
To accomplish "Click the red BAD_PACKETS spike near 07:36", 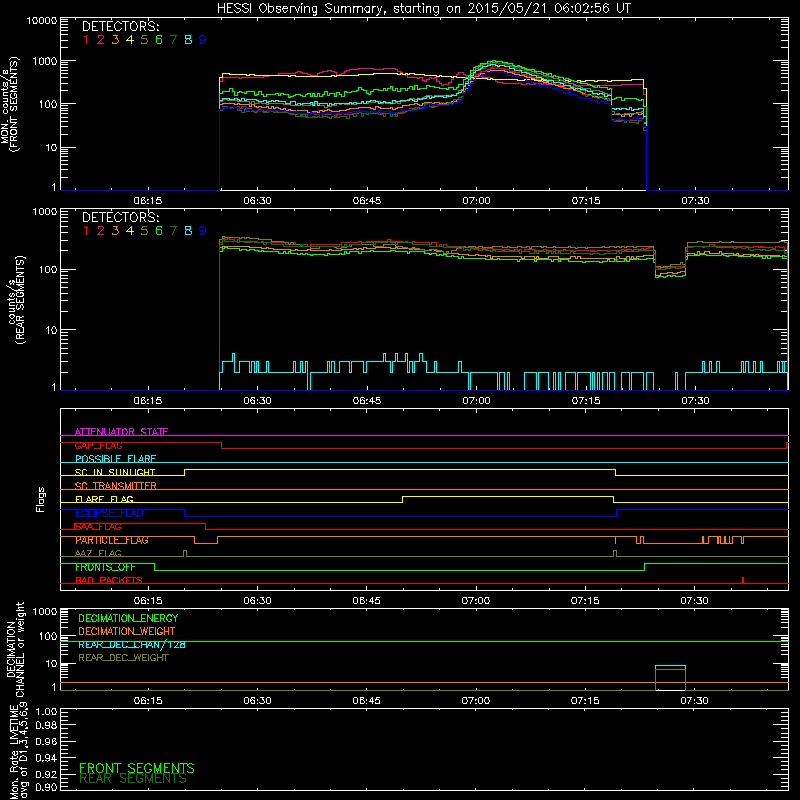I will click(x=743, y=580).
